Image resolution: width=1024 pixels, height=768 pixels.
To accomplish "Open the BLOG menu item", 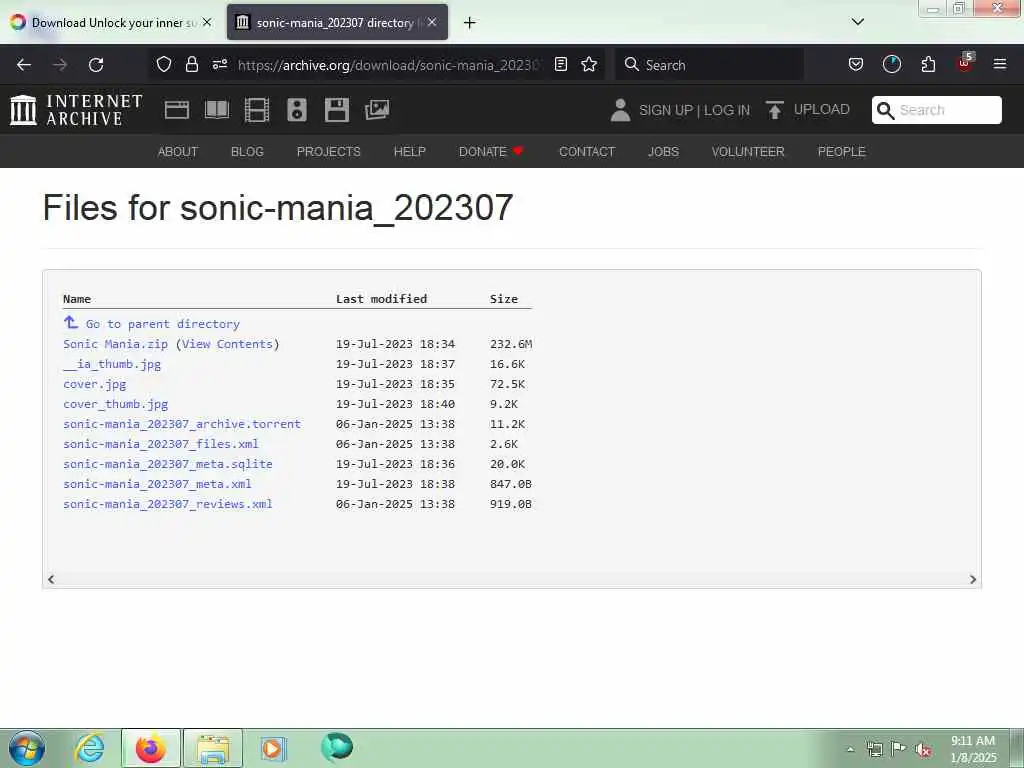I will pyautogui.click(x=248, y=152).
